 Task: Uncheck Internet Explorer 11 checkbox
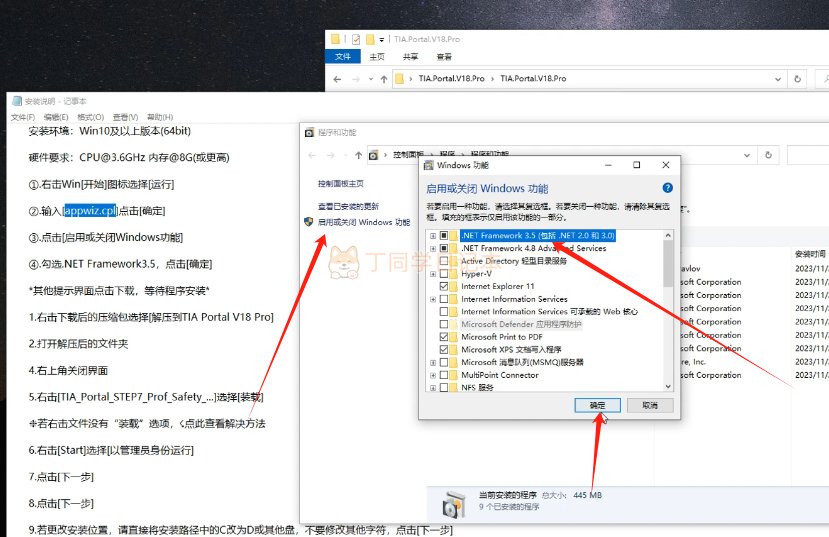(x=444, y=286)
